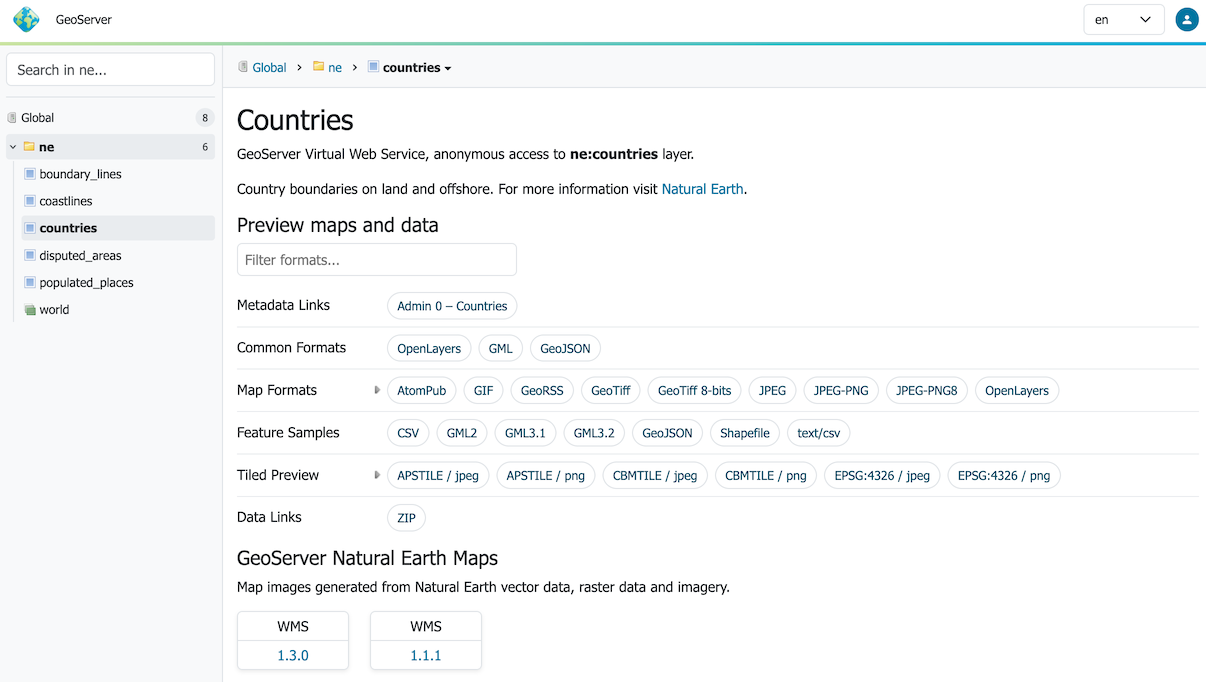Image resolution: width=1206 pixels, height=682 pixels.
Task: Click the GeoTiff 8-bits map format
Action: click(694, 391)
